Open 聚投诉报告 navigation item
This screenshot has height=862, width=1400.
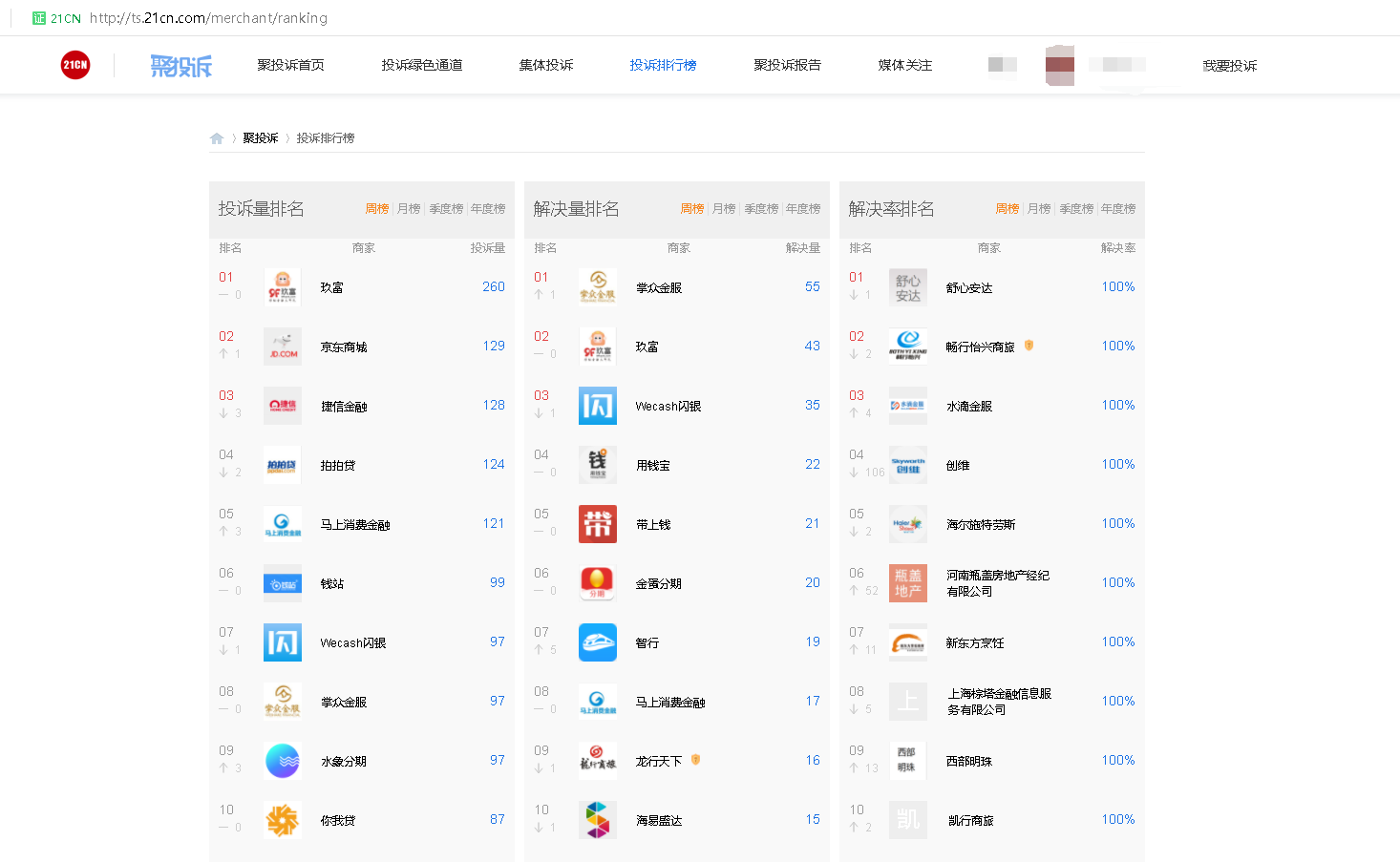tap(787, 65)
